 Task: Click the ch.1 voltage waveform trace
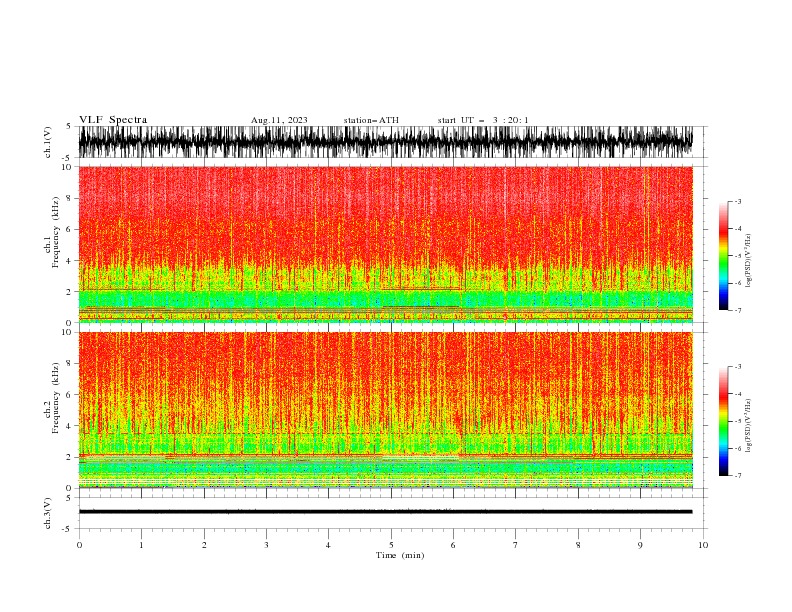385,142
